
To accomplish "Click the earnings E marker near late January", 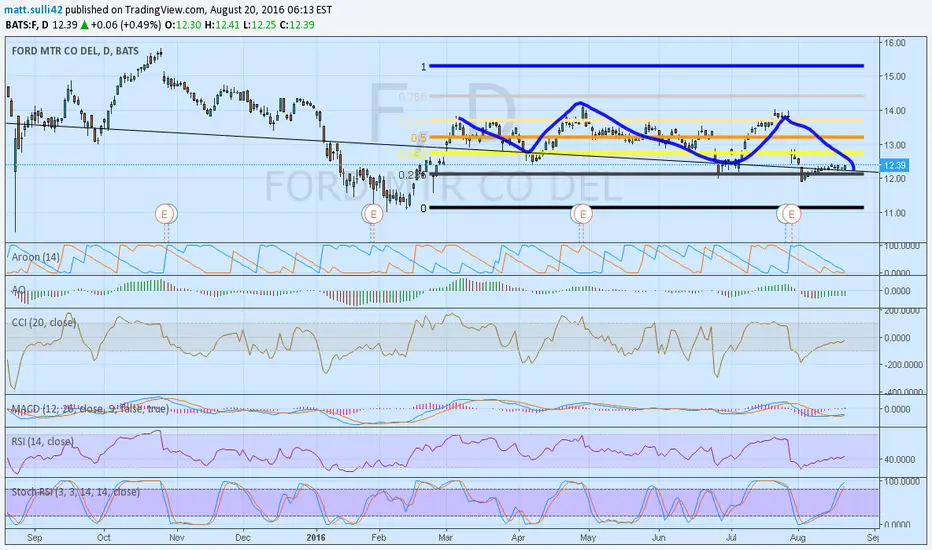I will point(373,213).
